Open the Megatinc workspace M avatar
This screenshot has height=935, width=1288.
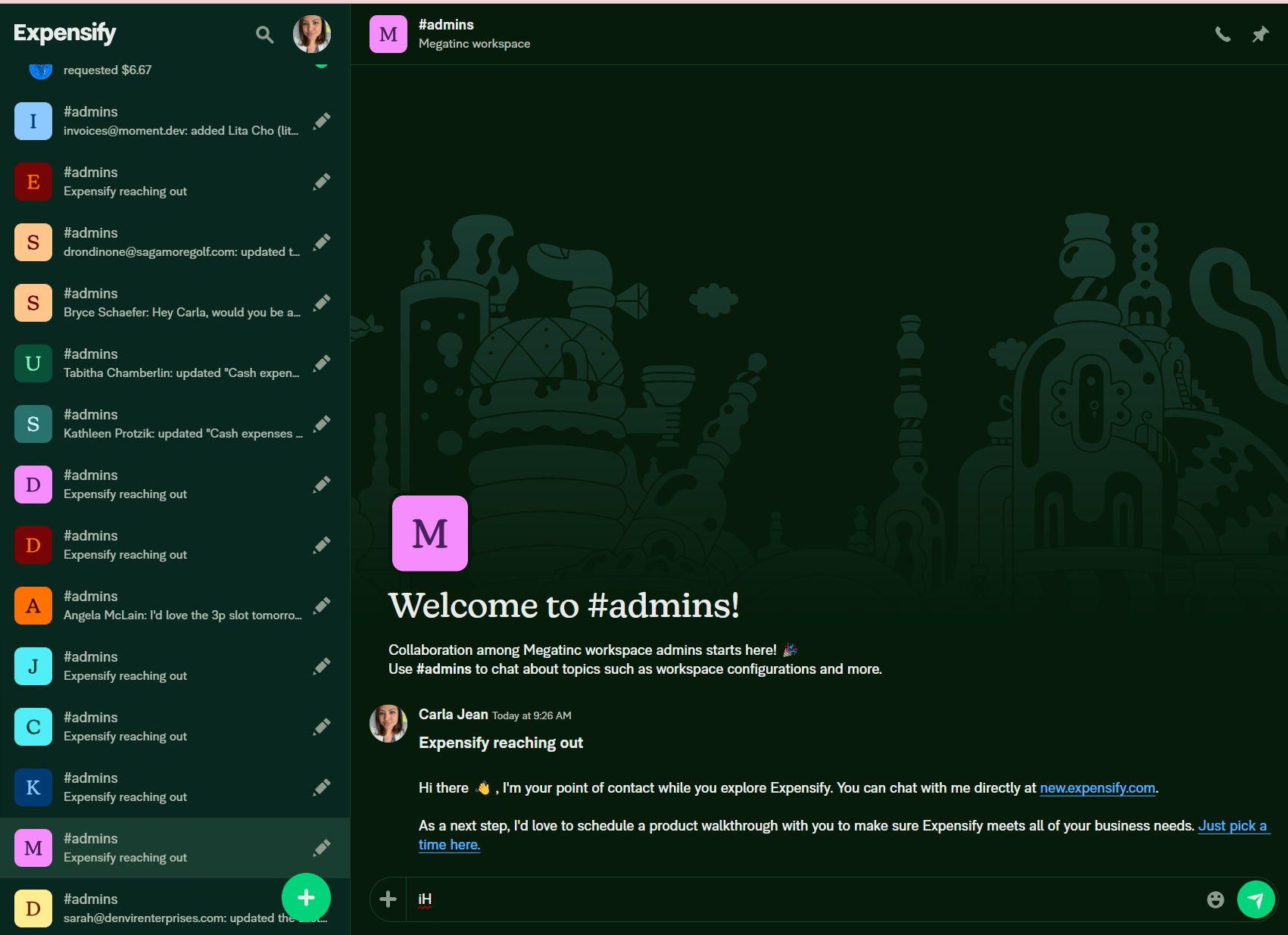coord(388,33)
